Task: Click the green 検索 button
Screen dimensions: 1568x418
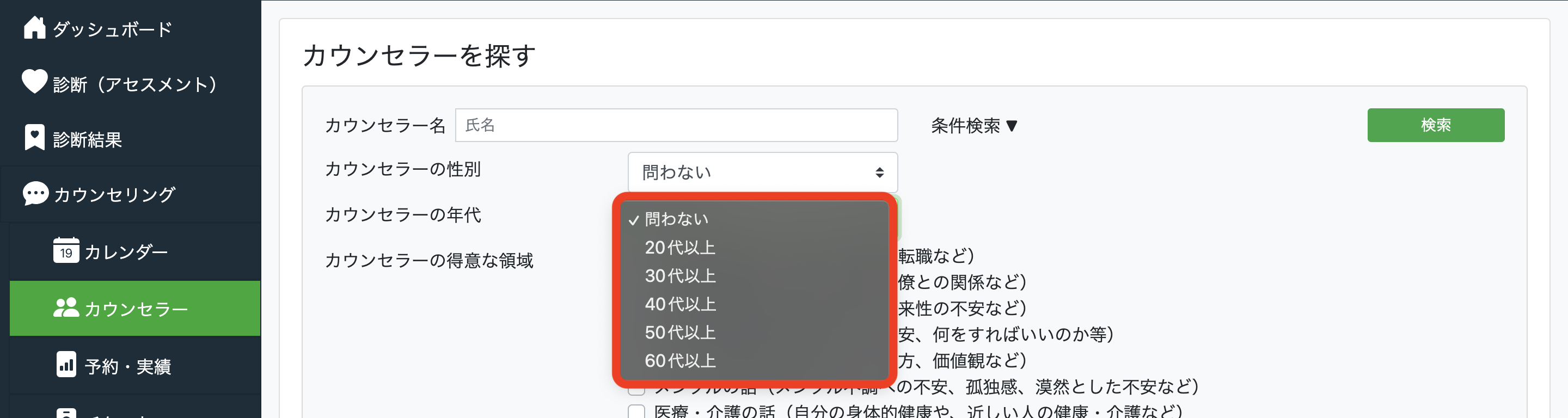Action: coord(1435,125)
